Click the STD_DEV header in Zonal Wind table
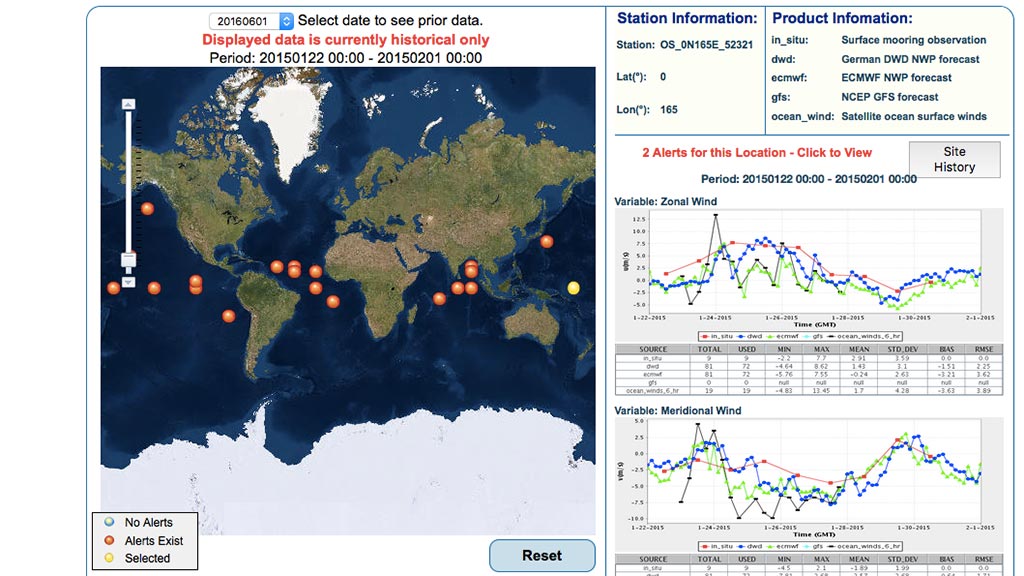Image resolution: width=1024 pixels, height=576 pixels. point(902,349)
